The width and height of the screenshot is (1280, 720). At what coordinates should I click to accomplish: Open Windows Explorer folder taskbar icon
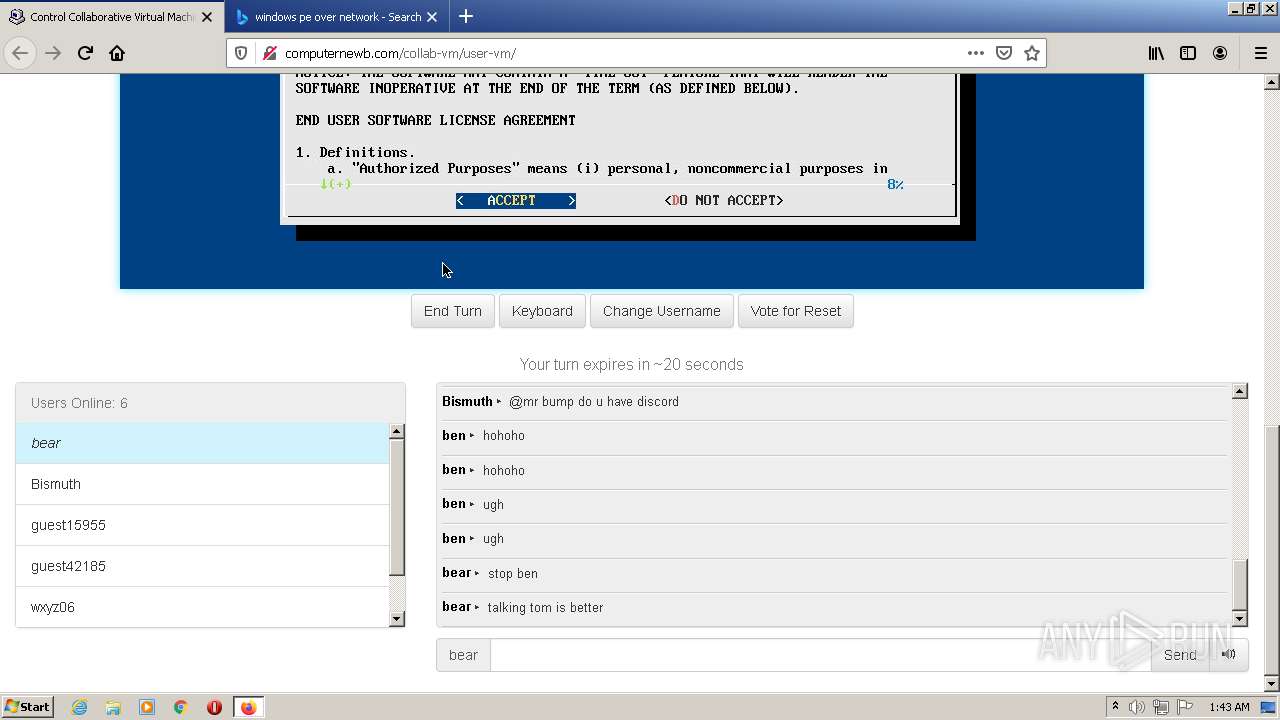pos(113,707)
